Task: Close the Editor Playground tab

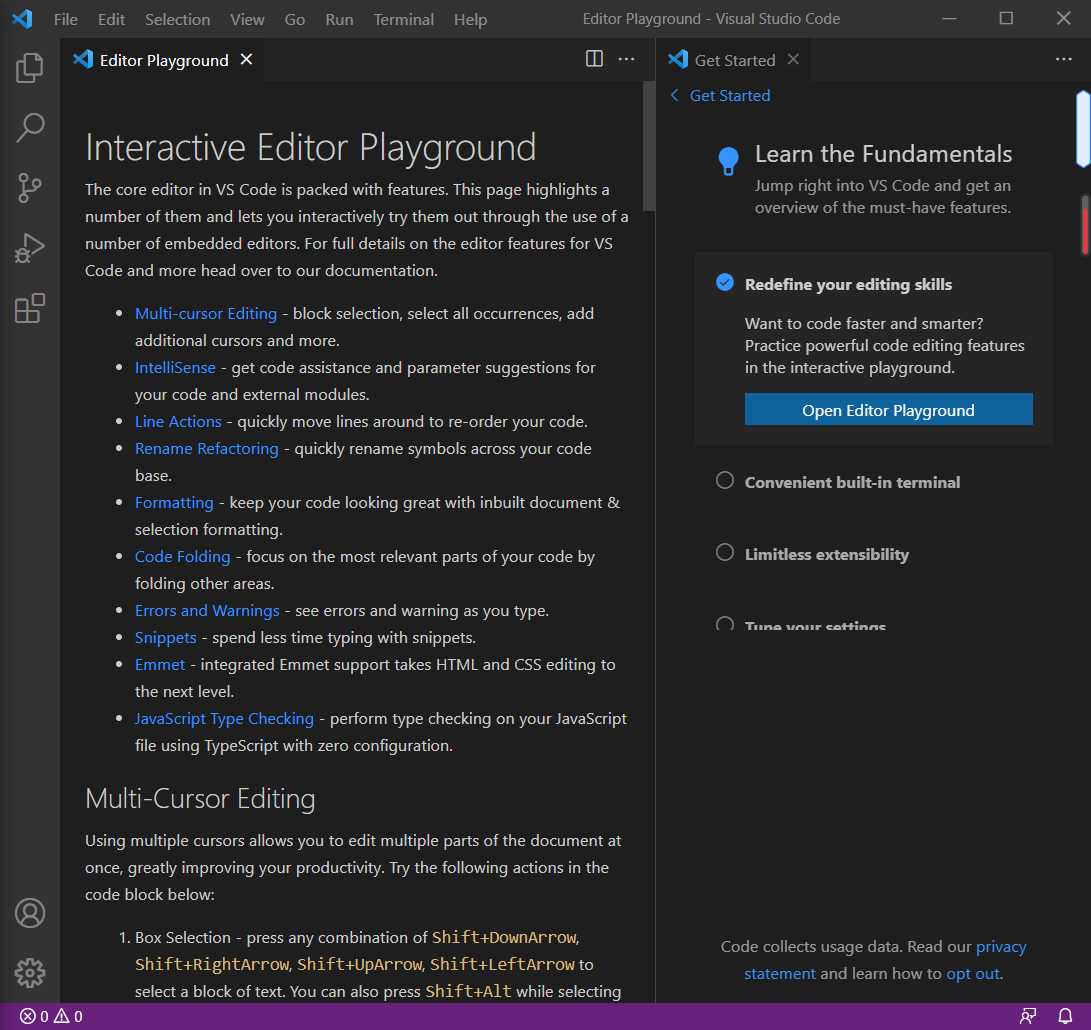Action: [x=246, y=60]
